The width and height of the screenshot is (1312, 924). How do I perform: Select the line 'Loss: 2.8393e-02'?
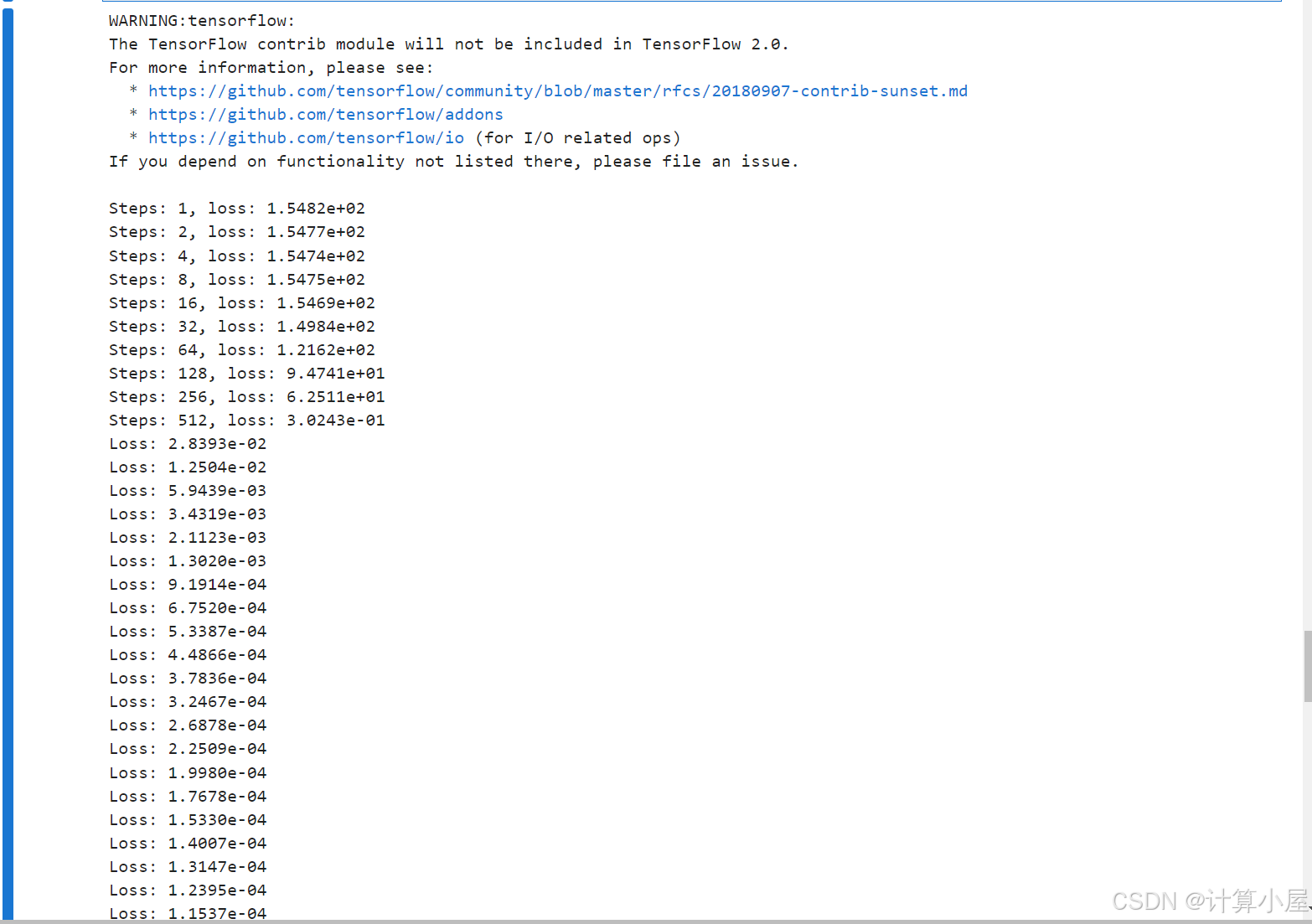click(x=188, y=444)
